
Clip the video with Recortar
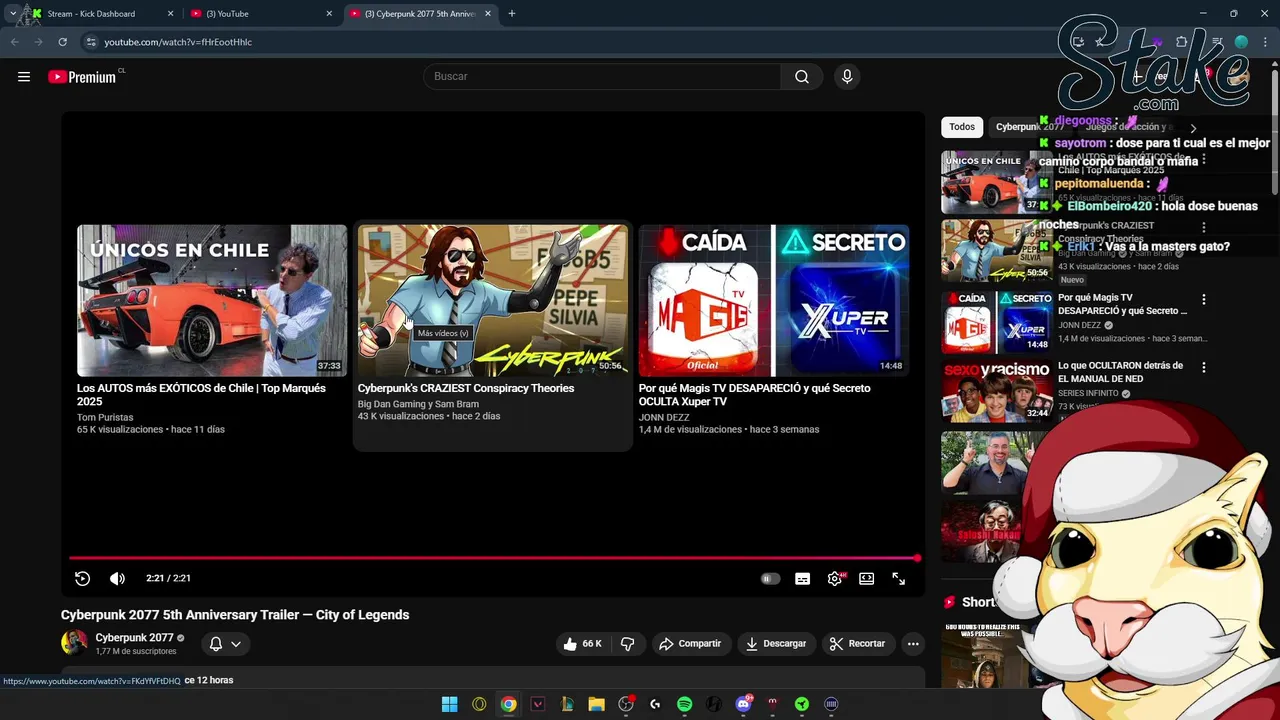click(858, 644)
